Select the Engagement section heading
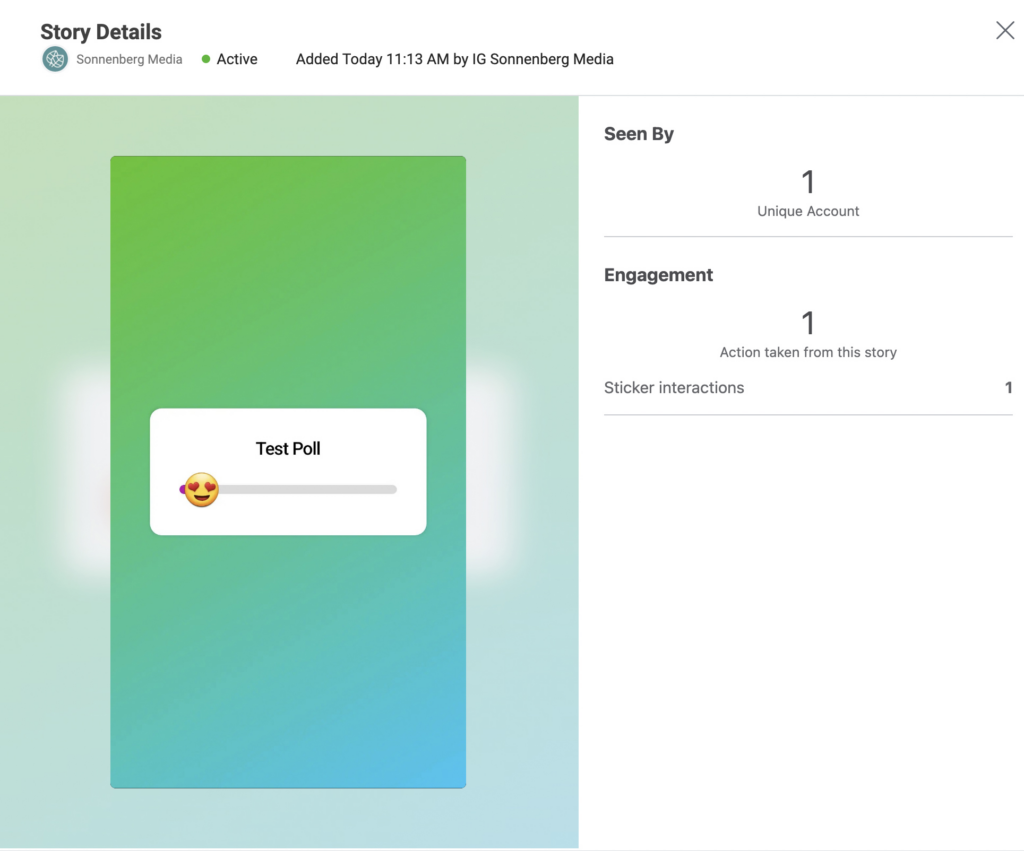This screenshot has width=1024, height=851. tap(658, 274)
